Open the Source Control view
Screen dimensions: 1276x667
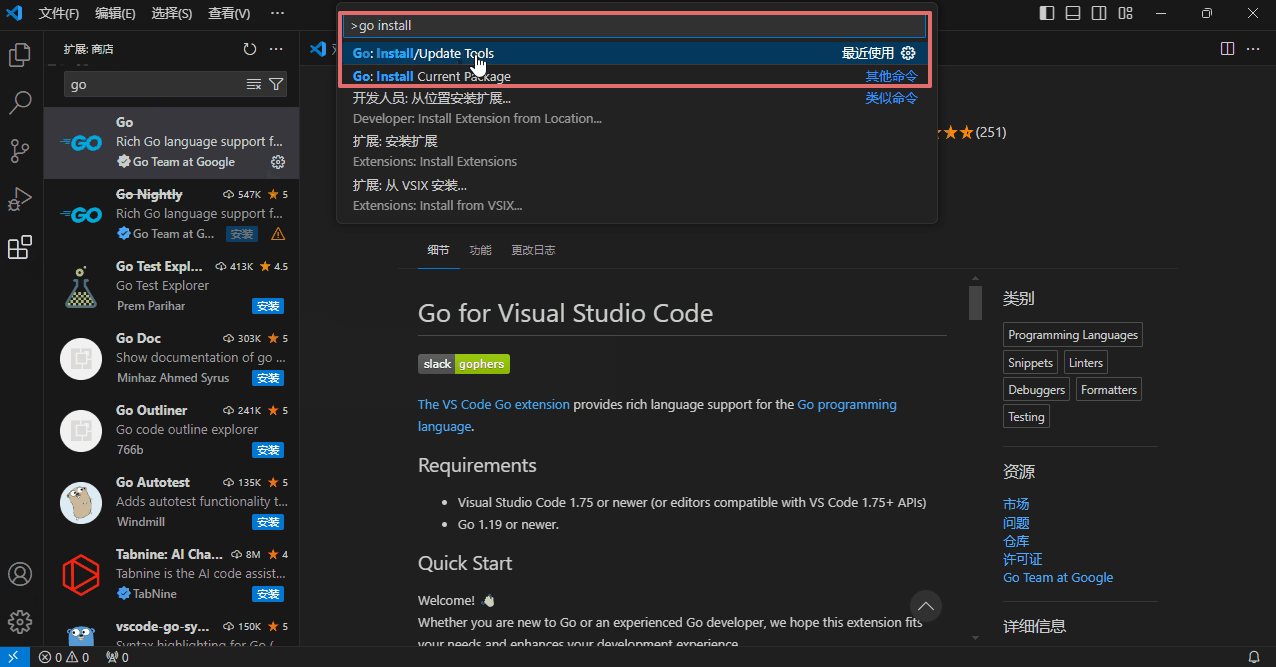20,151
